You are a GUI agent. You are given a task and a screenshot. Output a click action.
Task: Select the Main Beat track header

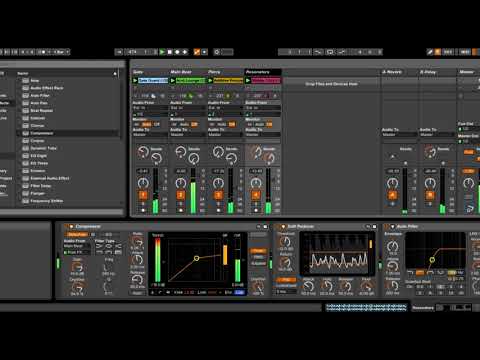[188, 72]
